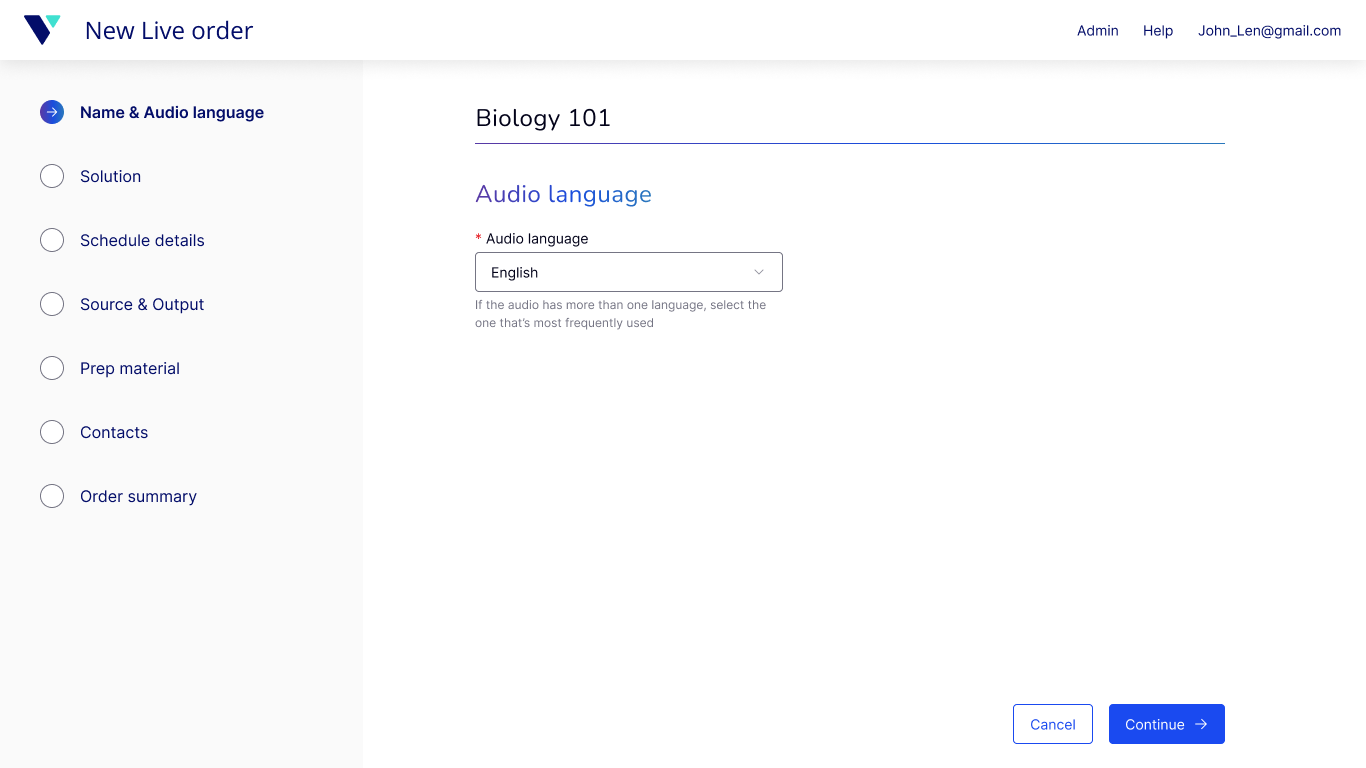This screenshot has height=768, width=1366.
Task: Click the Cancel button
Action: click(x=1053, y=724)
